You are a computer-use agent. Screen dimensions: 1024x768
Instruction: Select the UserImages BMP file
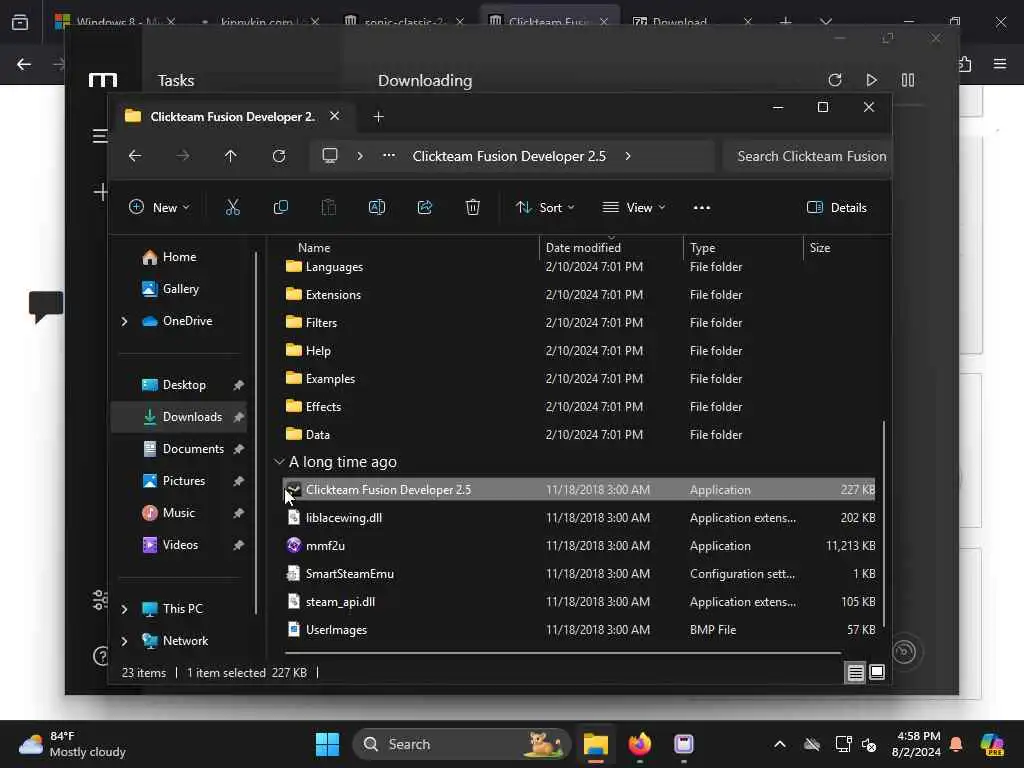pyautogui.click(x=579, y=630)
